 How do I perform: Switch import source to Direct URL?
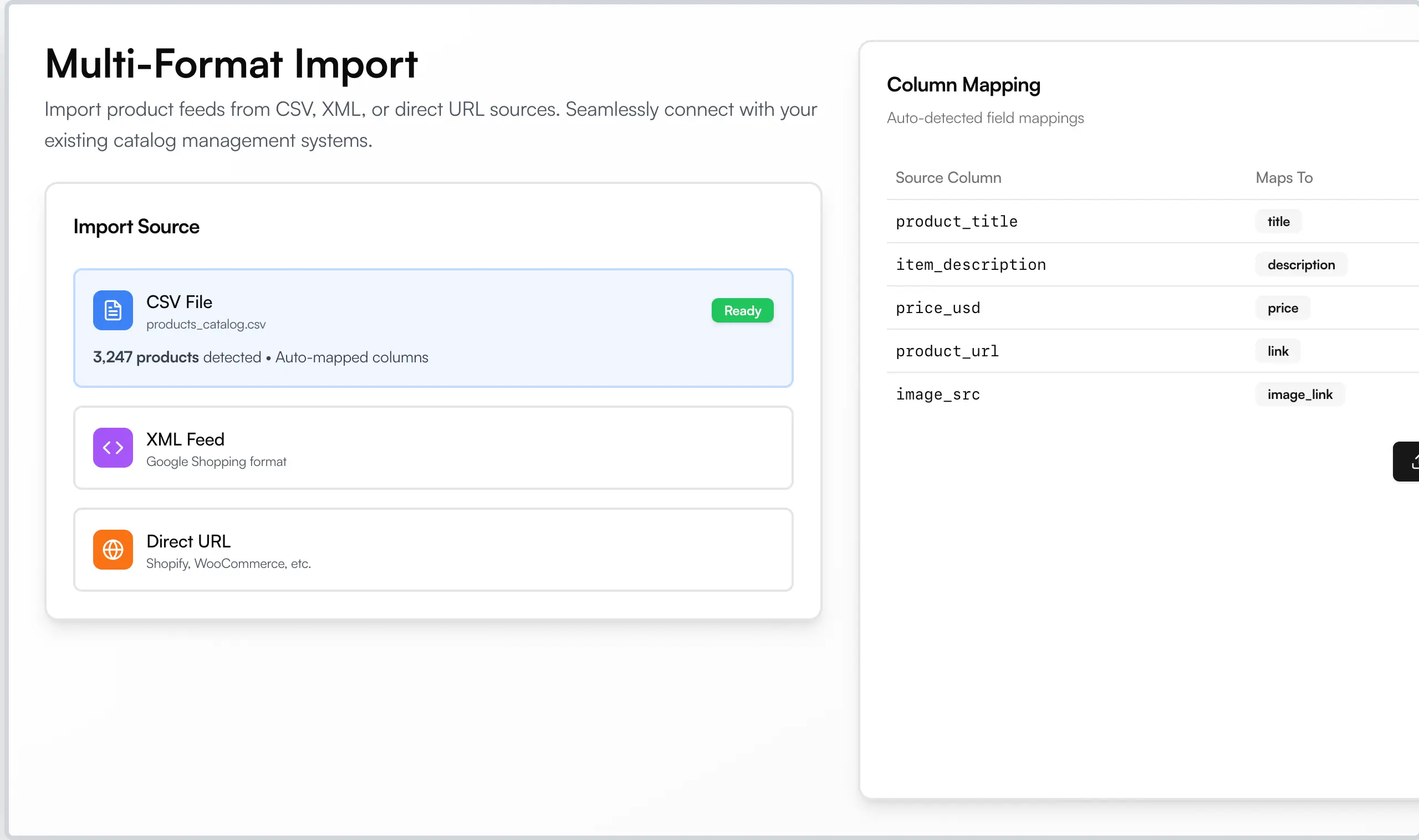click(x=433, y=549)
